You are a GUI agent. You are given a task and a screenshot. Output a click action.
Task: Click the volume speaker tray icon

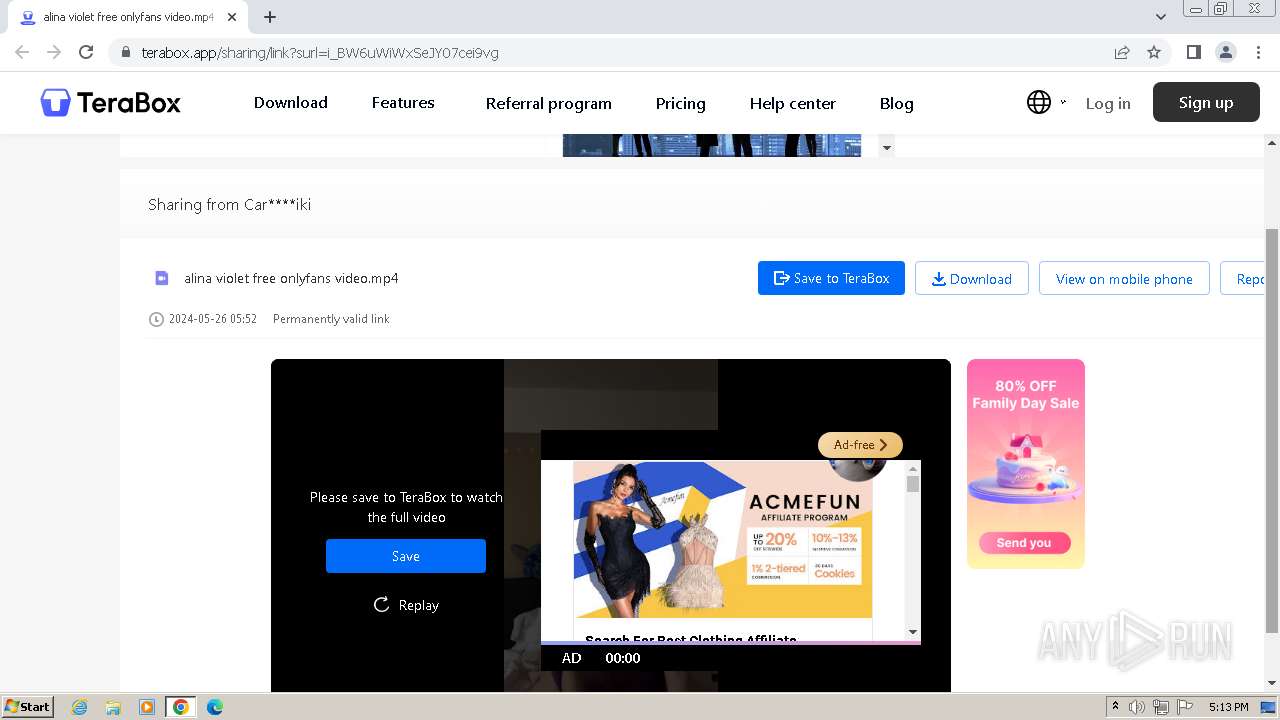(1137, 707)
